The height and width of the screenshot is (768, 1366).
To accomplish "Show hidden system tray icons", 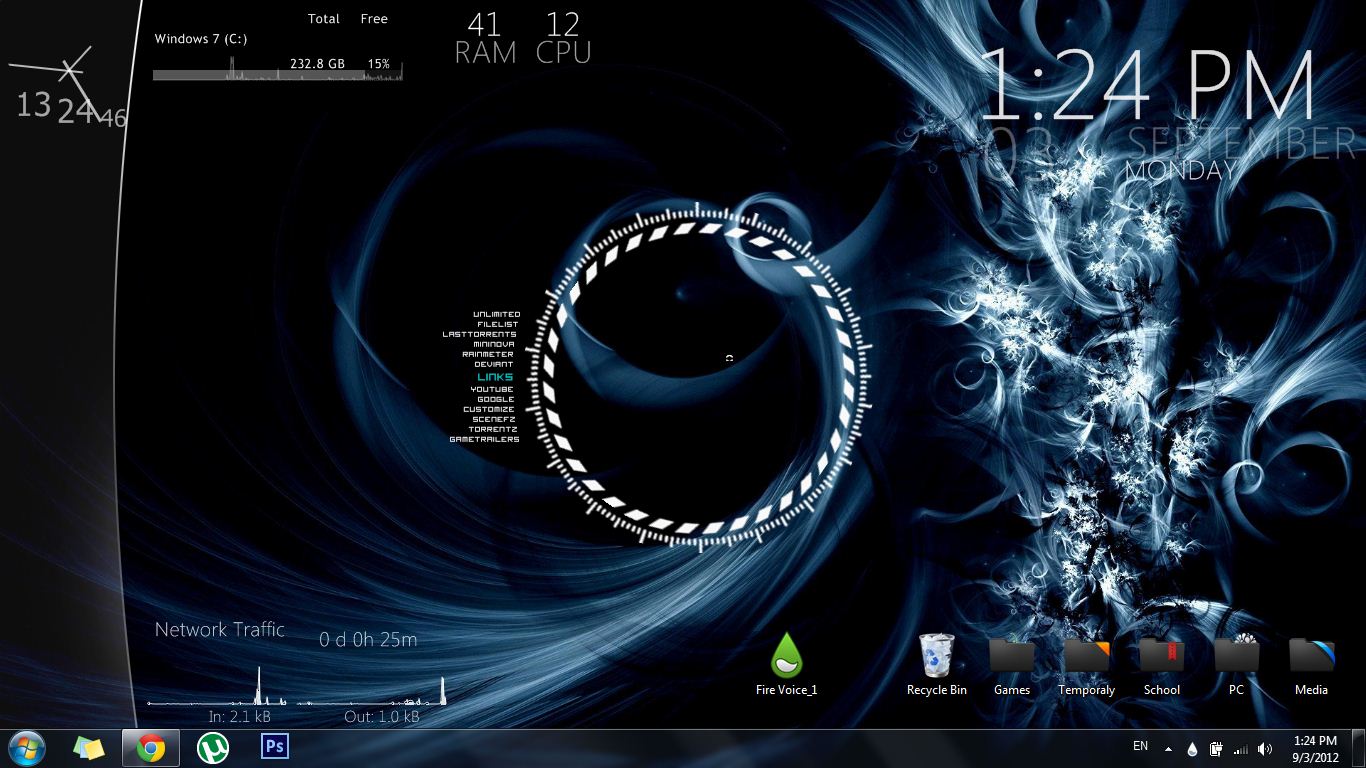I will tap(1168, 748).
